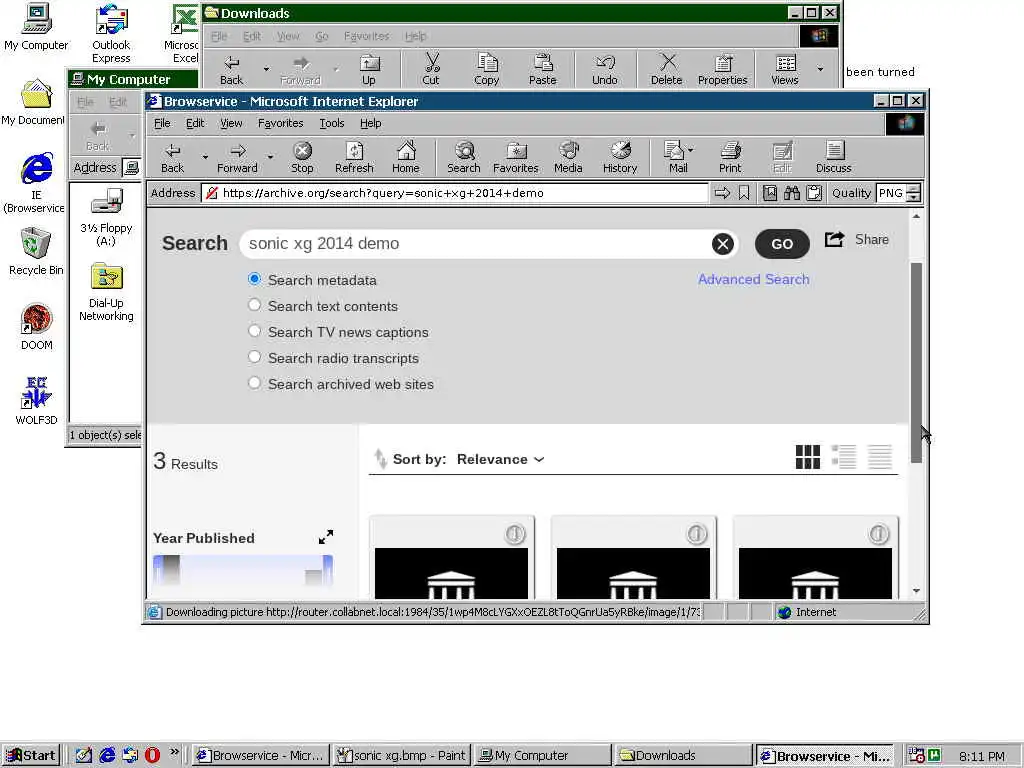Click the Discuss toolbar button
1024x768 pixels.
(x=833, y=157)
